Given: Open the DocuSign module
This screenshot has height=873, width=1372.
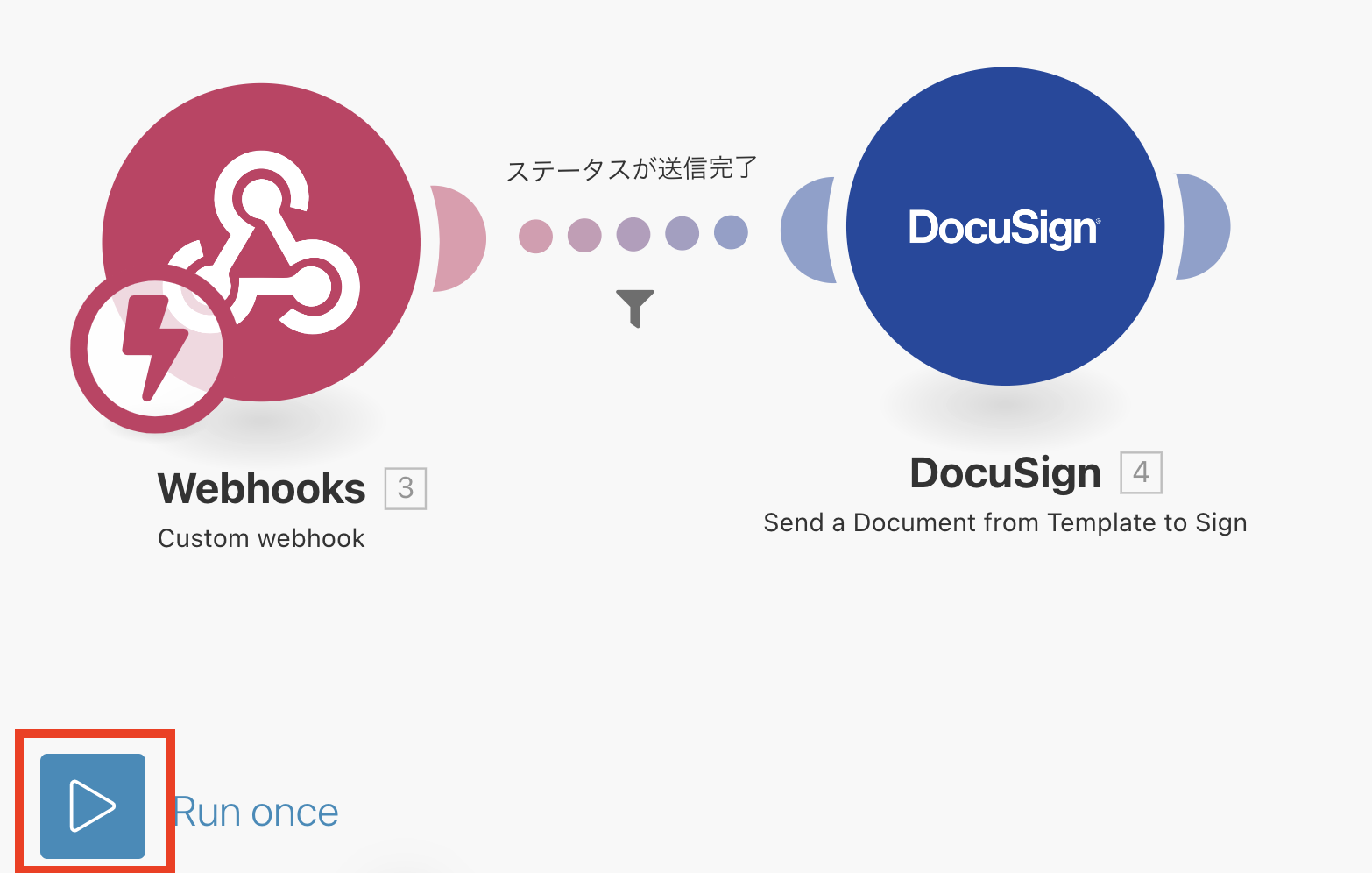Looking at the screenshot, I should (x=1005, y=226).
